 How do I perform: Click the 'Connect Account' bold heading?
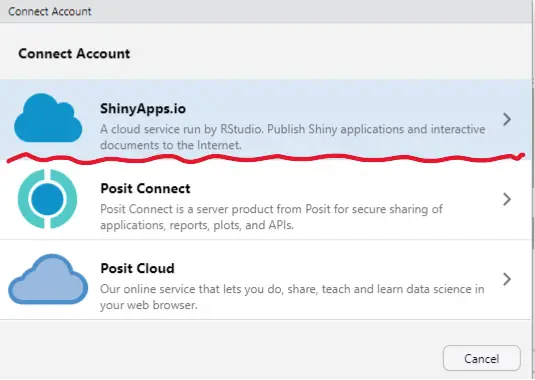click(74, 54)
